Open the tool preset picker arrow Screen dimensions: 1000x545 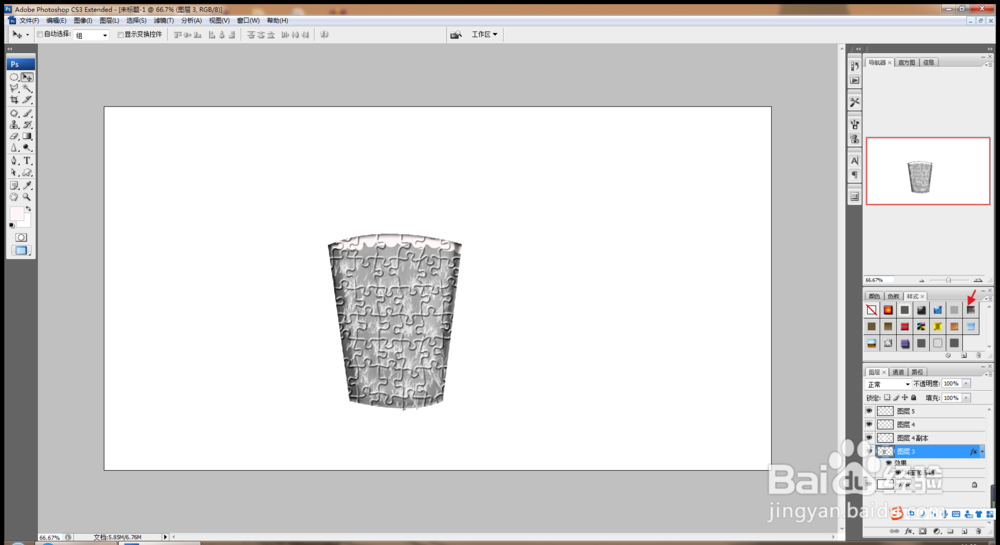coord(27,35)
